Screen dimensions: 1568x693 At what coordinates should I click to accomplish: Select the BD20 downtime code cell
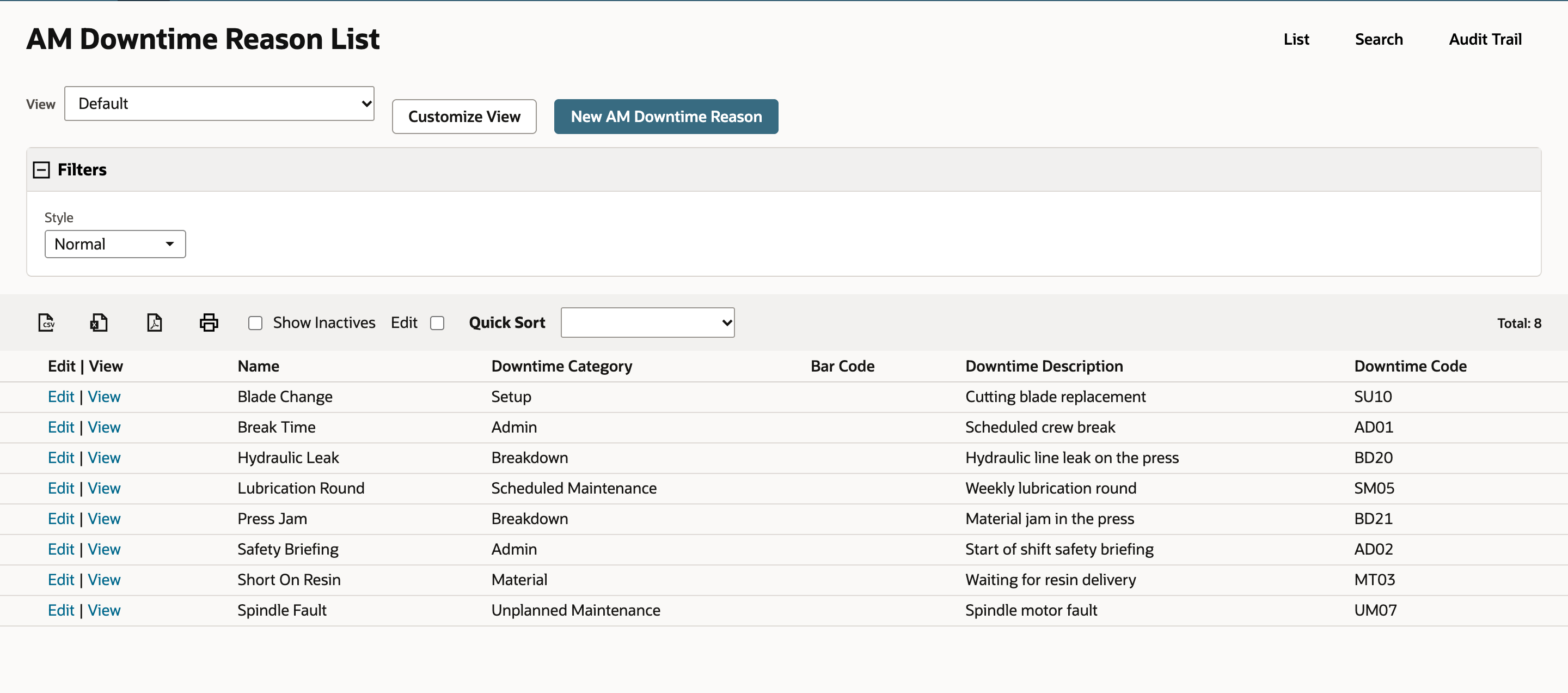(x=1373, y=458)
